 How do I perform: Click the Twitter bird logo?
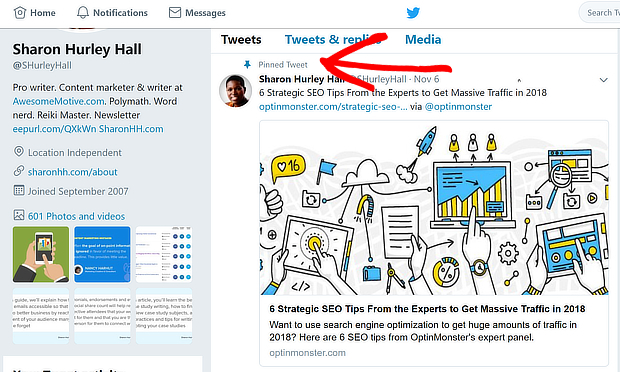pyautogui.click(x=413, y=13)
